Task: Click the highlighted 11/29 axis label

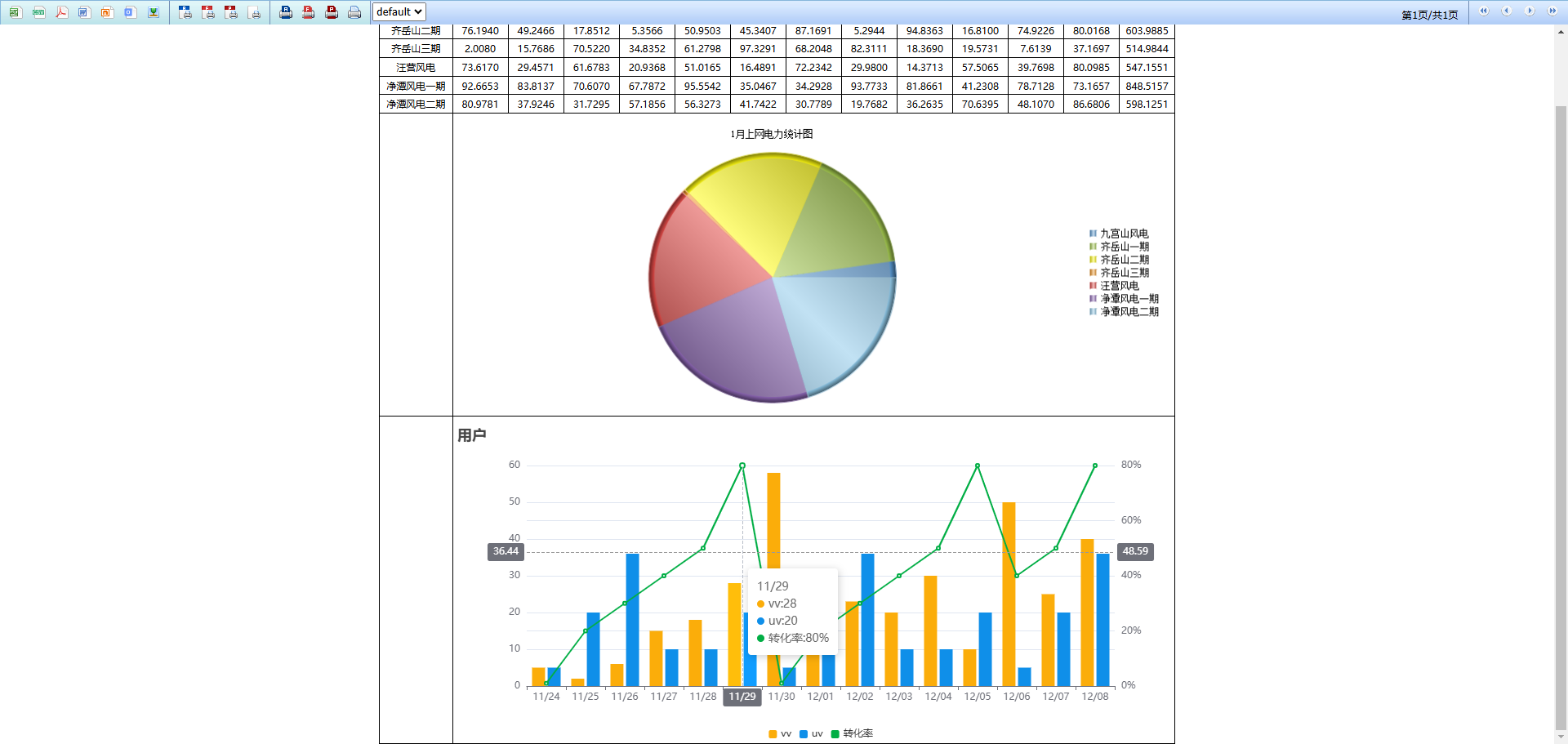Action: [x=742, y=697]
